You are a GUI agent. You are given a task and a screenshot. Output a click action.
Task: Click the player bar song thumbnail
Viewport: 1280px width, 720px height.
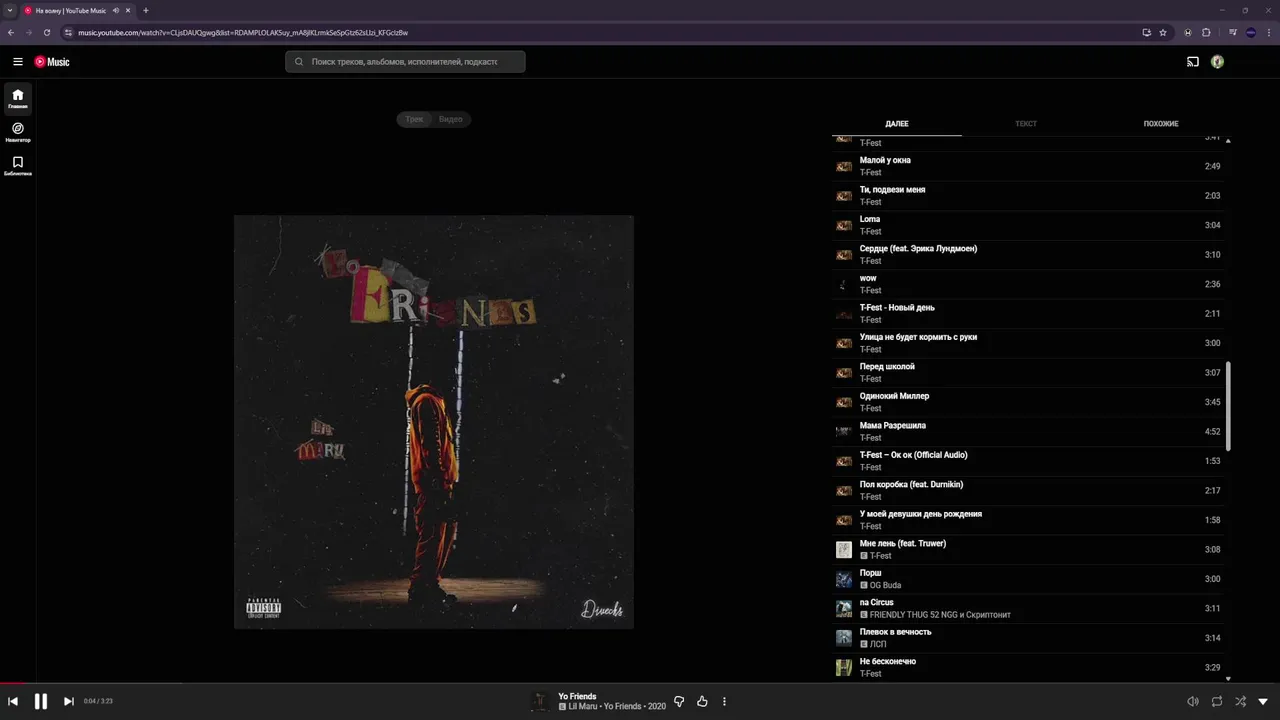[541, 701]
